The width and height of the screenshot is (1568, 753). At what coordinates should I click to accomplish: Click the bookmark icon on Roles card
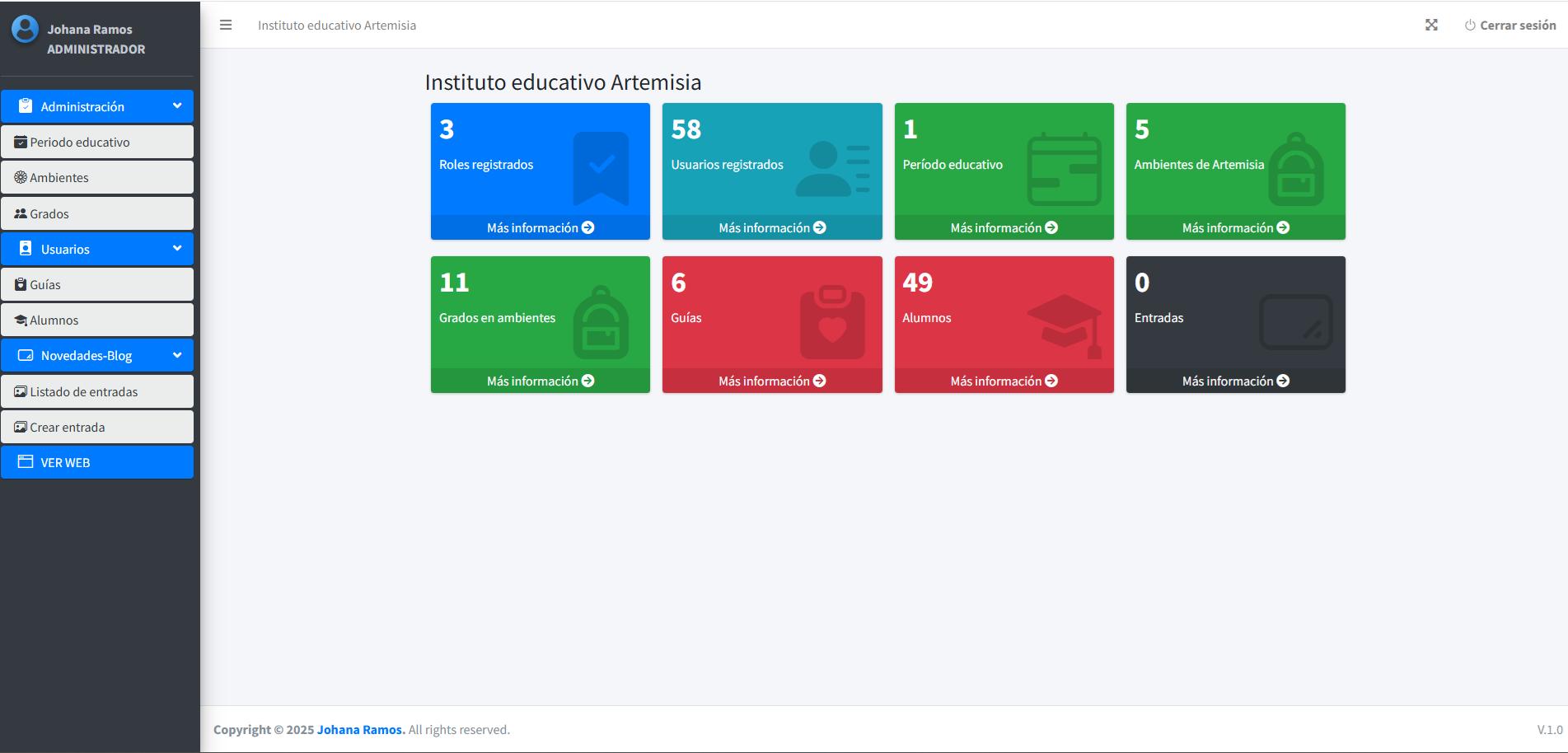click(x=601, y=169)
